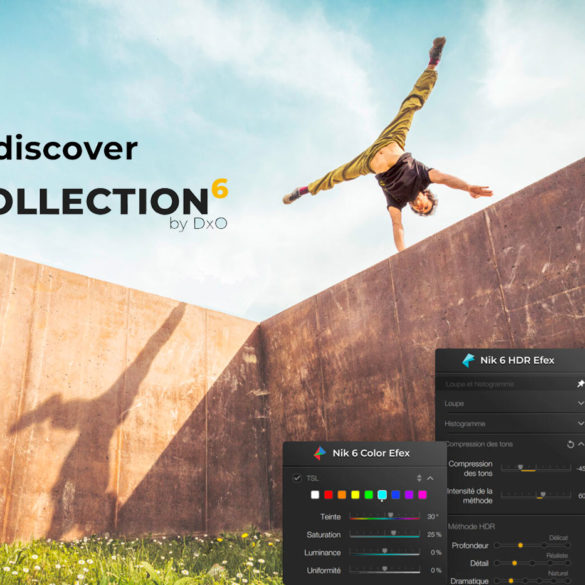Select the blue TSL color swatch
Screen dimensions: 585x585
pyautogui.click(x=395, y=495)
